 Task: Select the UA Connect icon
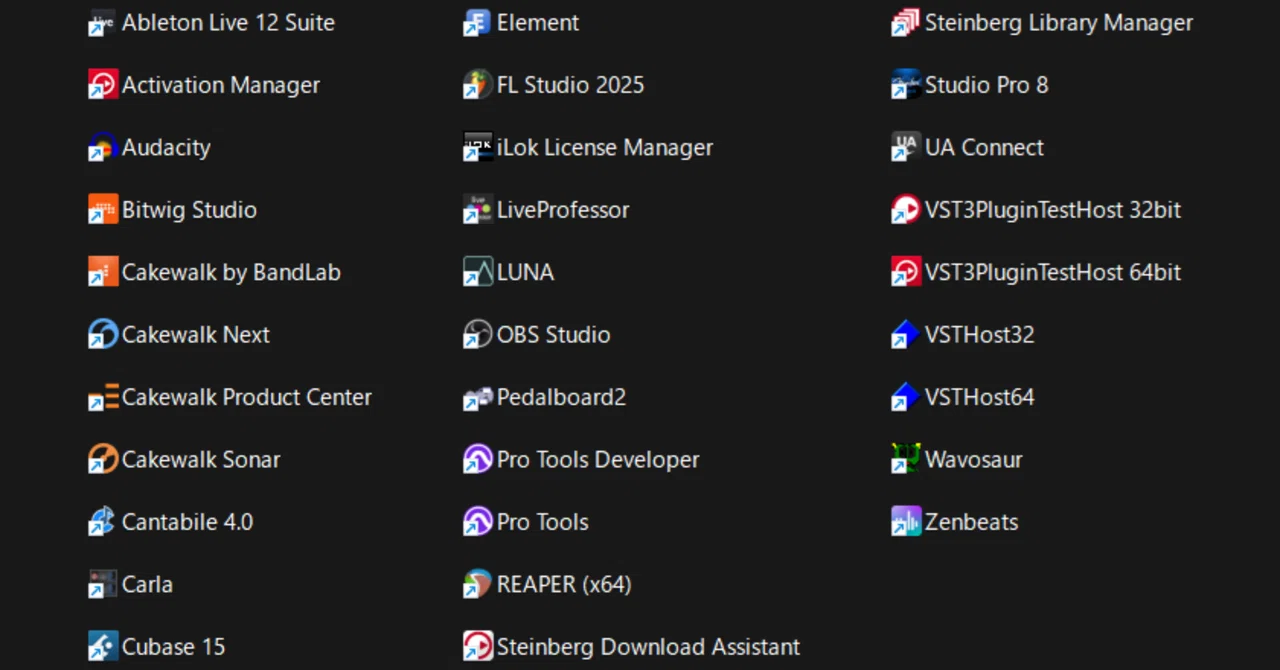(x=906, y=148)
